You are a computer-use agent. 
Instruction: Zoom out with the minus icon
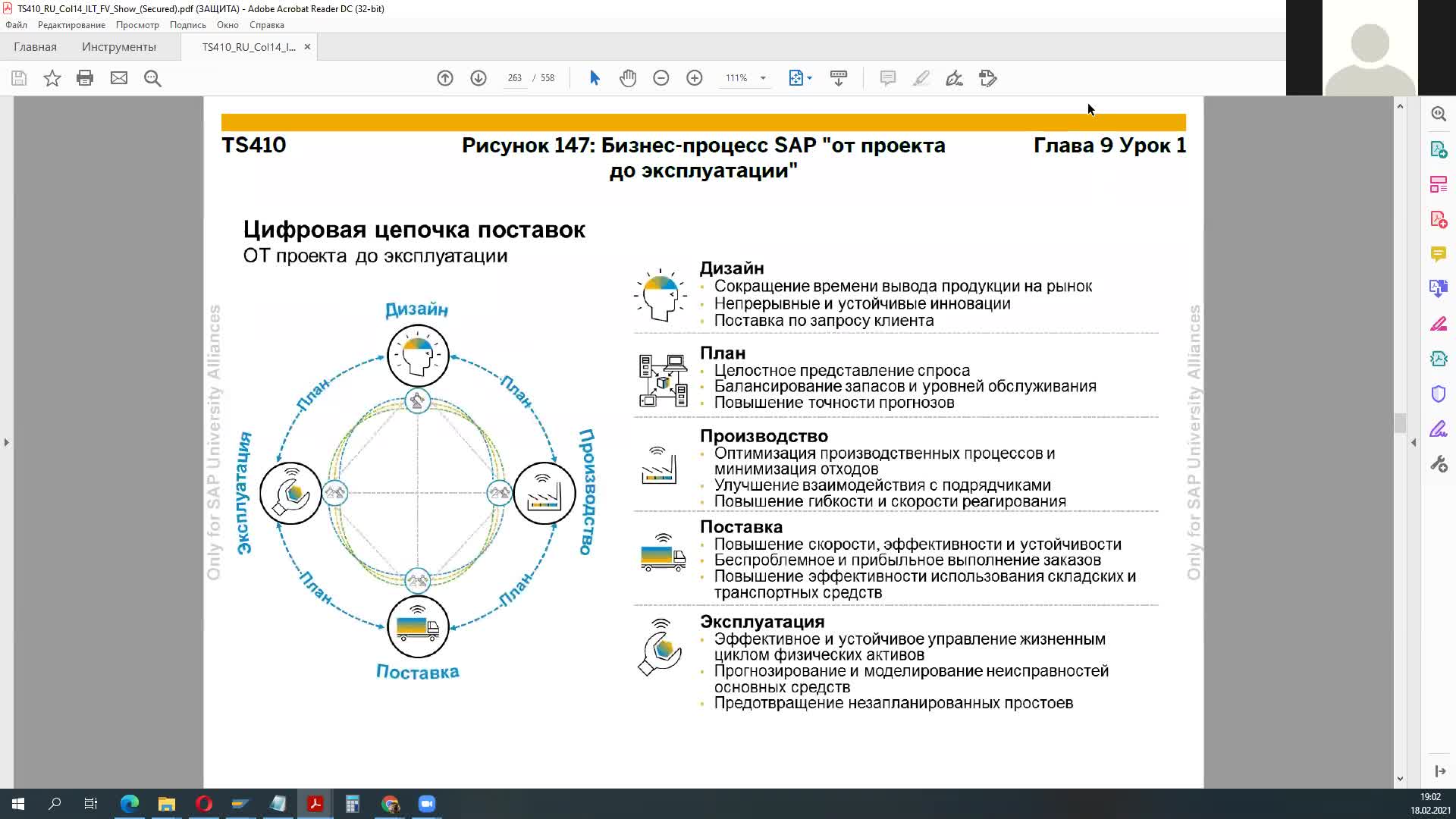(x=661, y=78)
